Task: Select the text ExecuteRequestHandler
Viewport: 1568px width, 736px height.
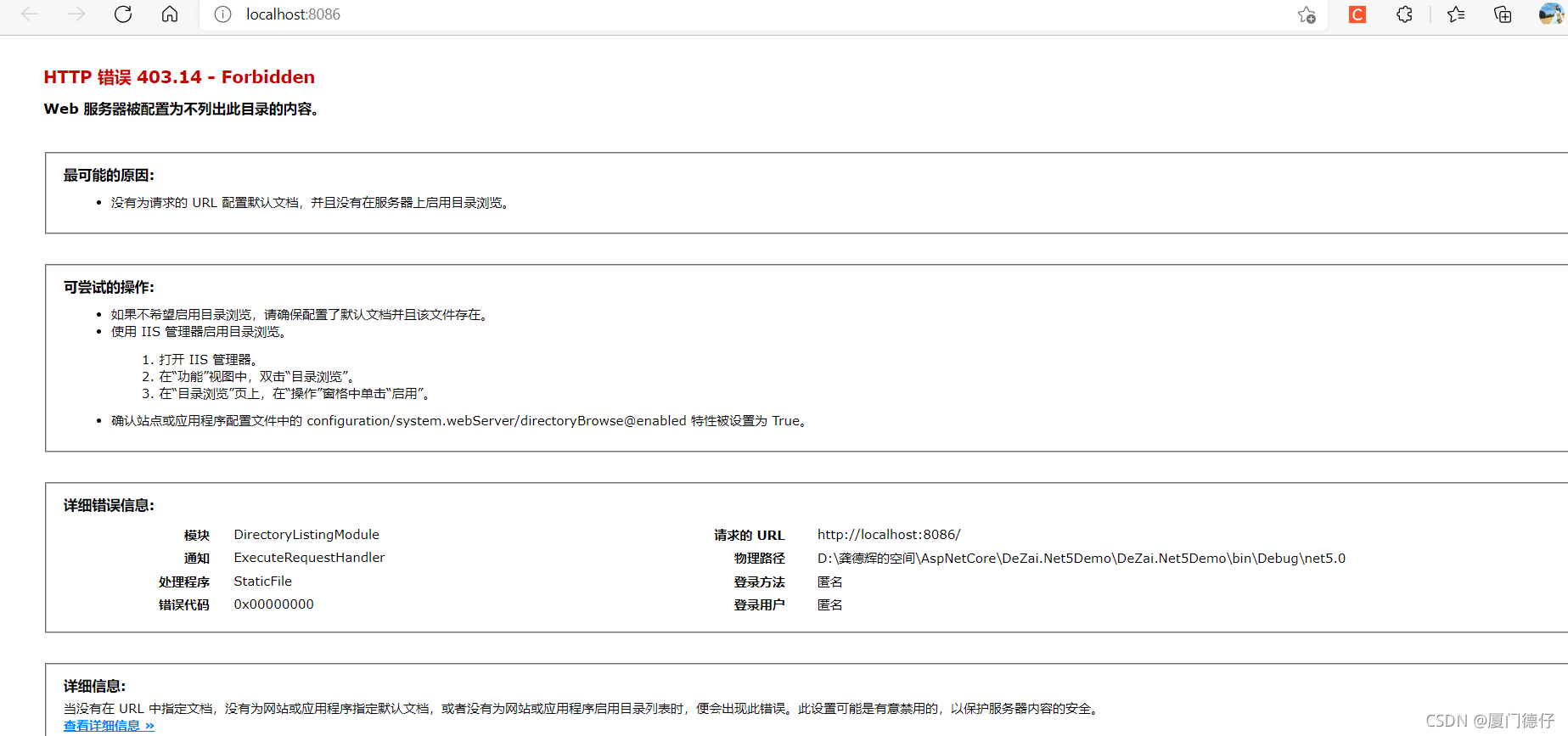Action: point(309,558)
